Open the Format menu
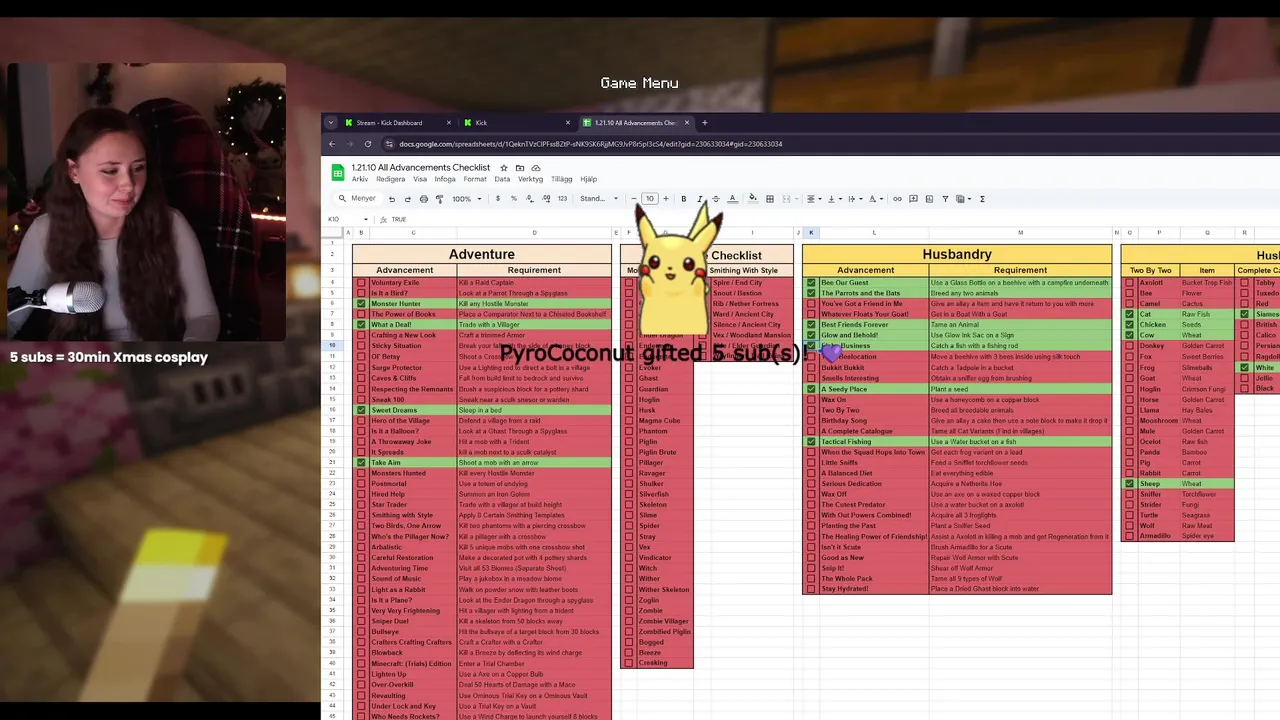The width and height of the screenshot is (1280, 720). pyautogui.click(x=475, y=179)
